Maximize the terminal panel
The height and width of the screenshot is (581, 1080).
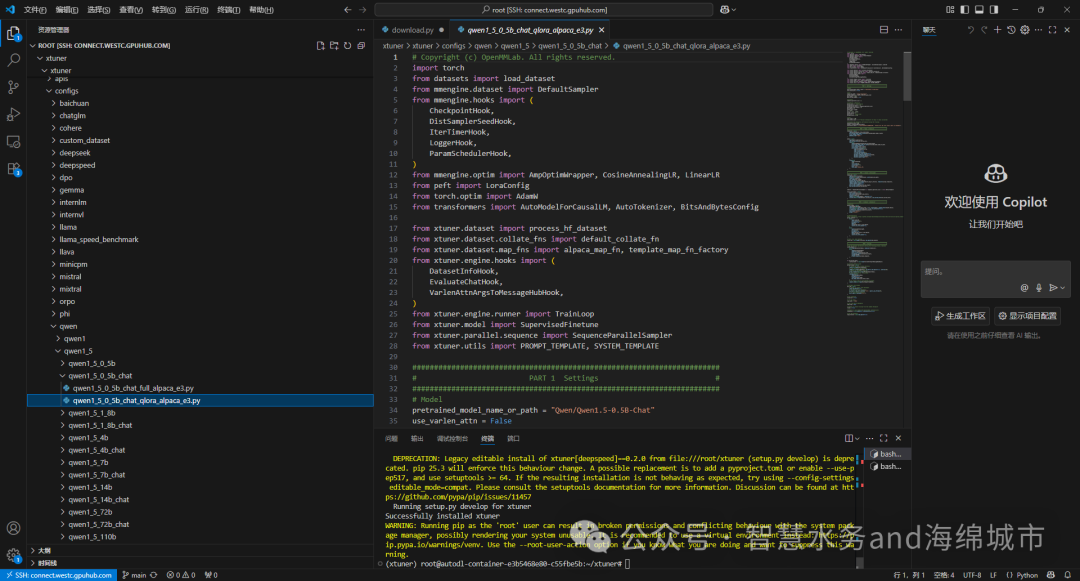pyautogui.click(x=884, y=438)
